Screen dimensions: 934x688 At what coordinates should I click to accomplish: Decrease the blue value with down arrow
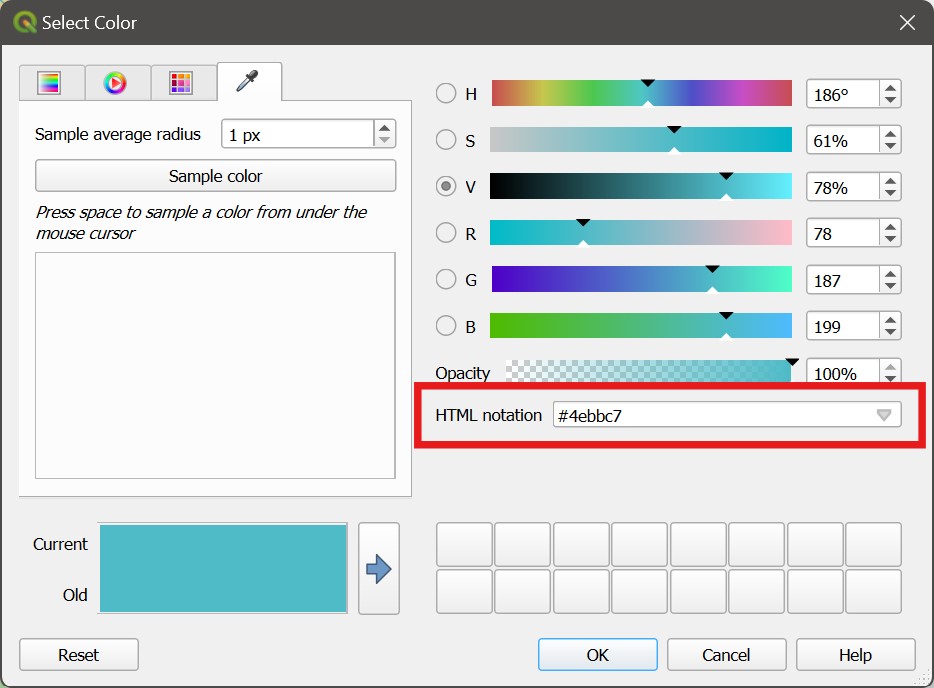point(890,332)
